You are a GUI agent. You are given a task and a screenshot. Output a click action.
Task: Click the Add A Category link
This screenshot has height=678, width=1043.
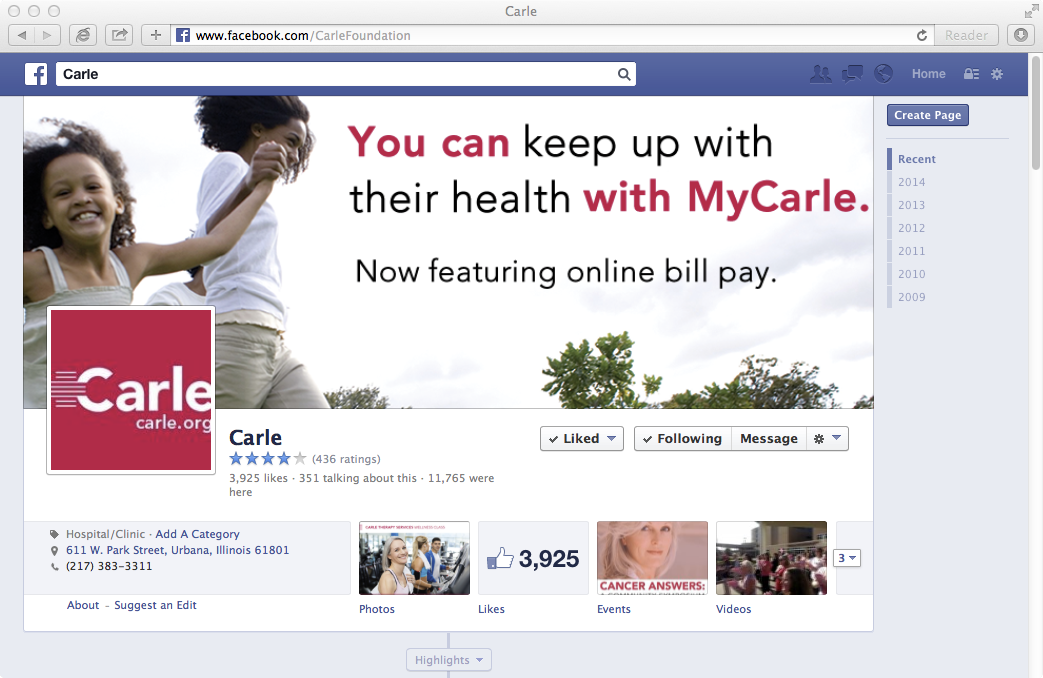198,534
